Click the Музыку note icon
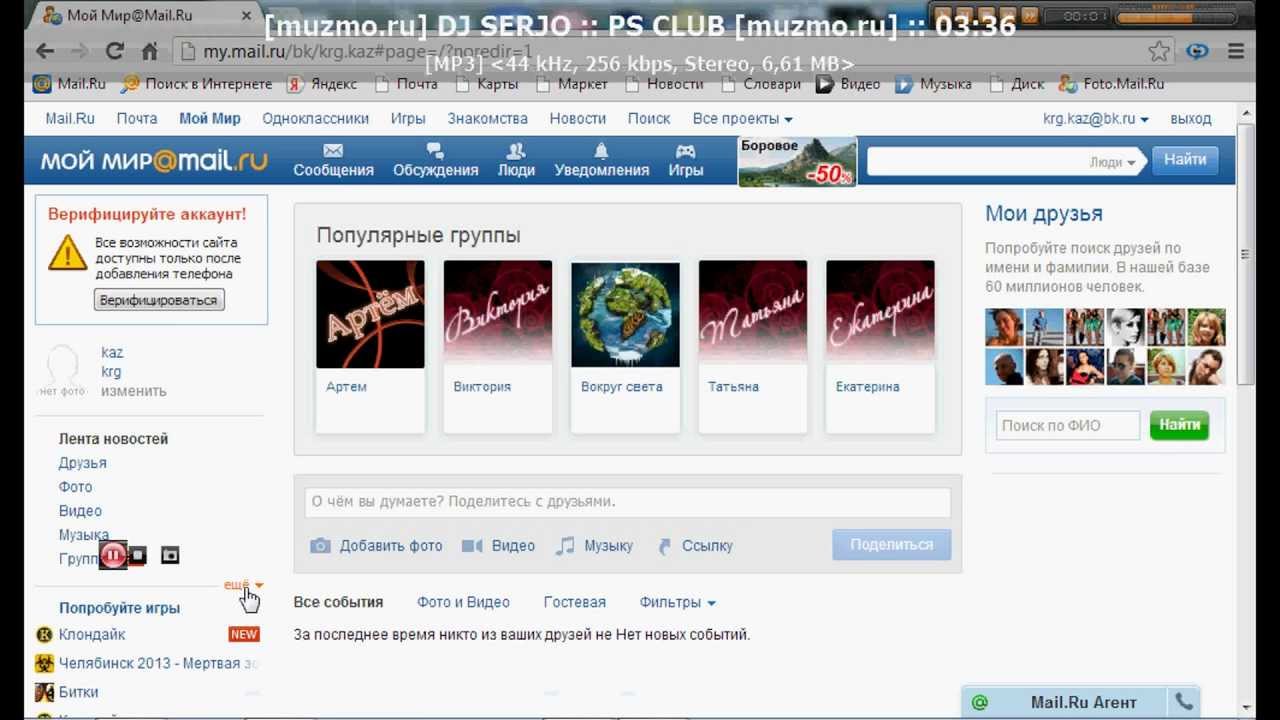The image size is (1280, 720). click(x=565, y=546)
